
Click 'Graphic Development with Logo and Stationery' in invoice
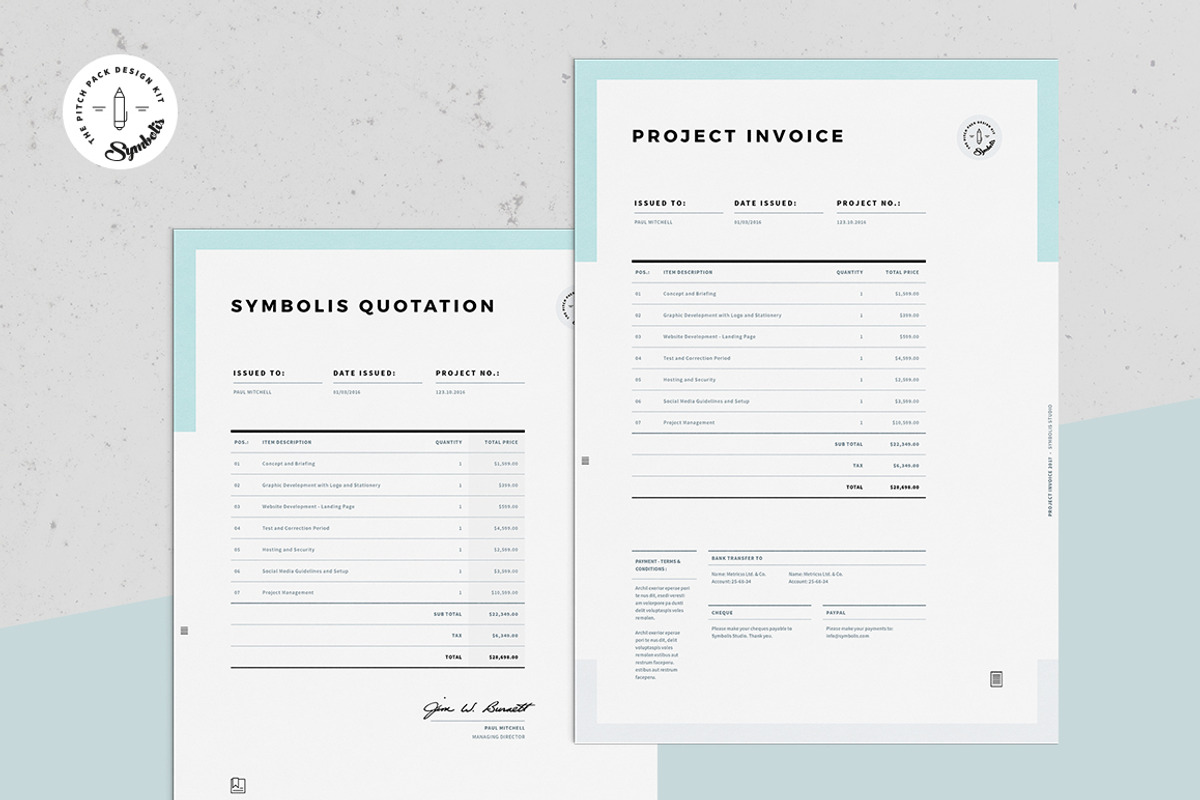coord(722,315)
